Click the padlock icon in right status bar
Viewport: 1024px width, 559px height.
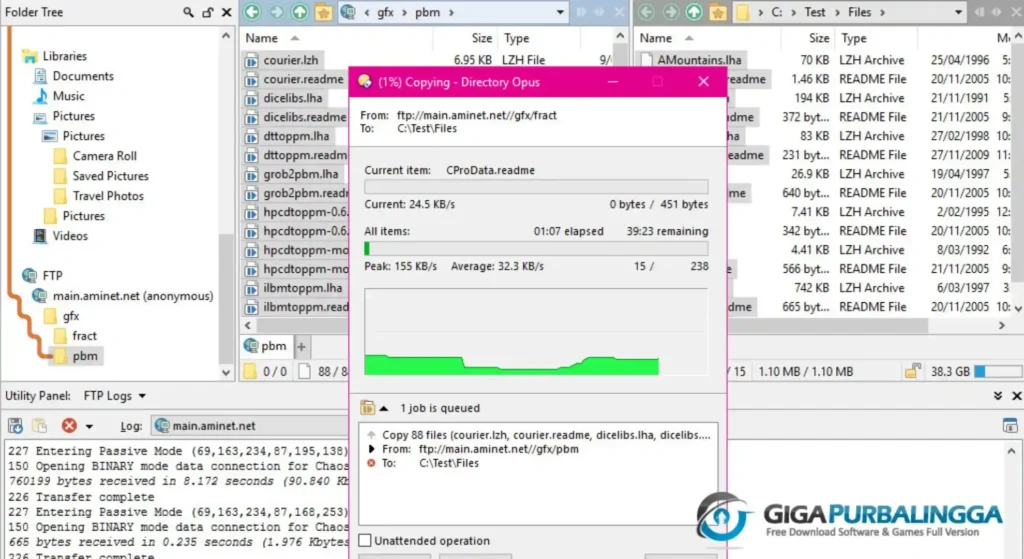pyautogui.click(x=913, y=371)
